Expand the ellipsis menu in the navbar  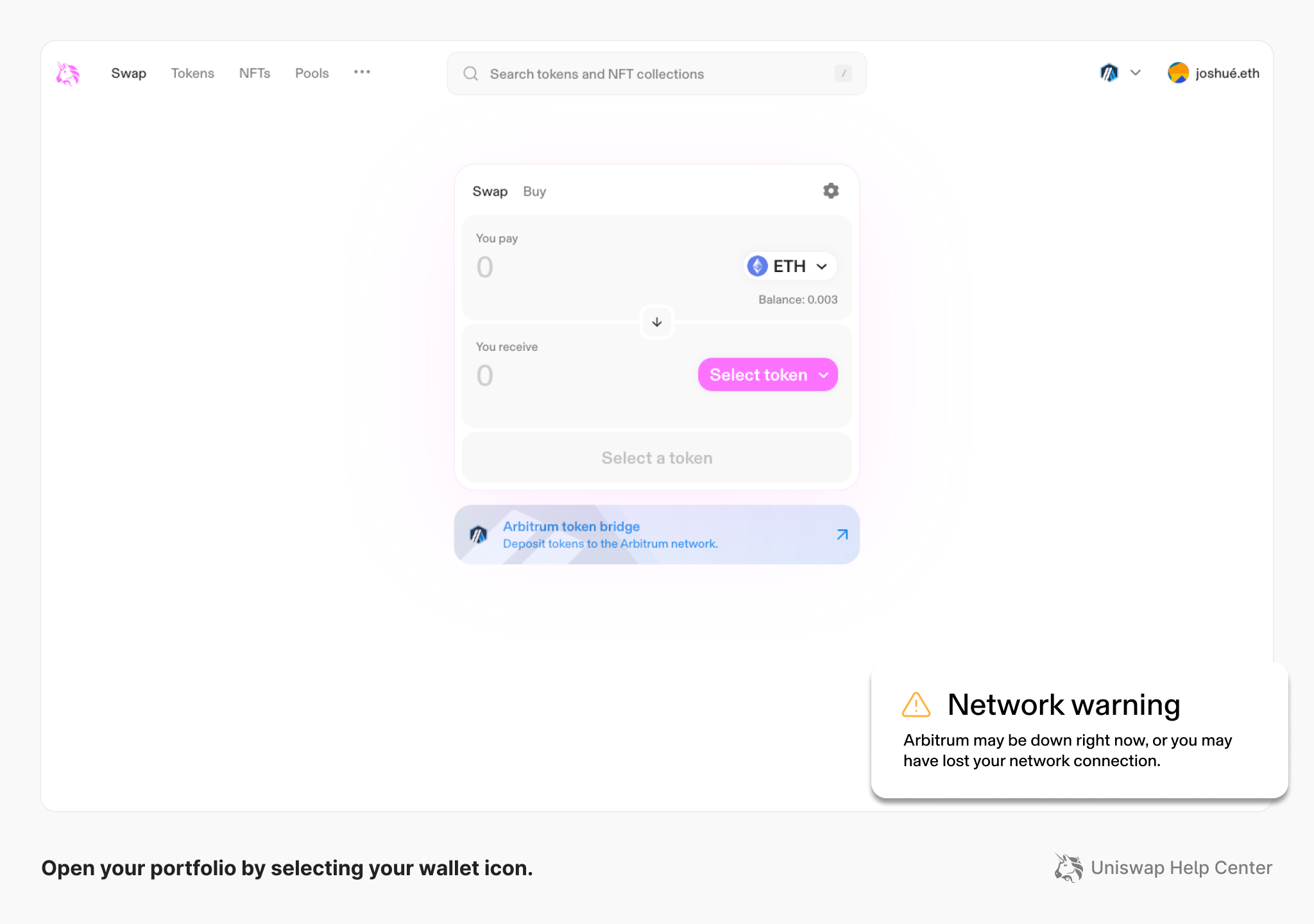(362, 73)
